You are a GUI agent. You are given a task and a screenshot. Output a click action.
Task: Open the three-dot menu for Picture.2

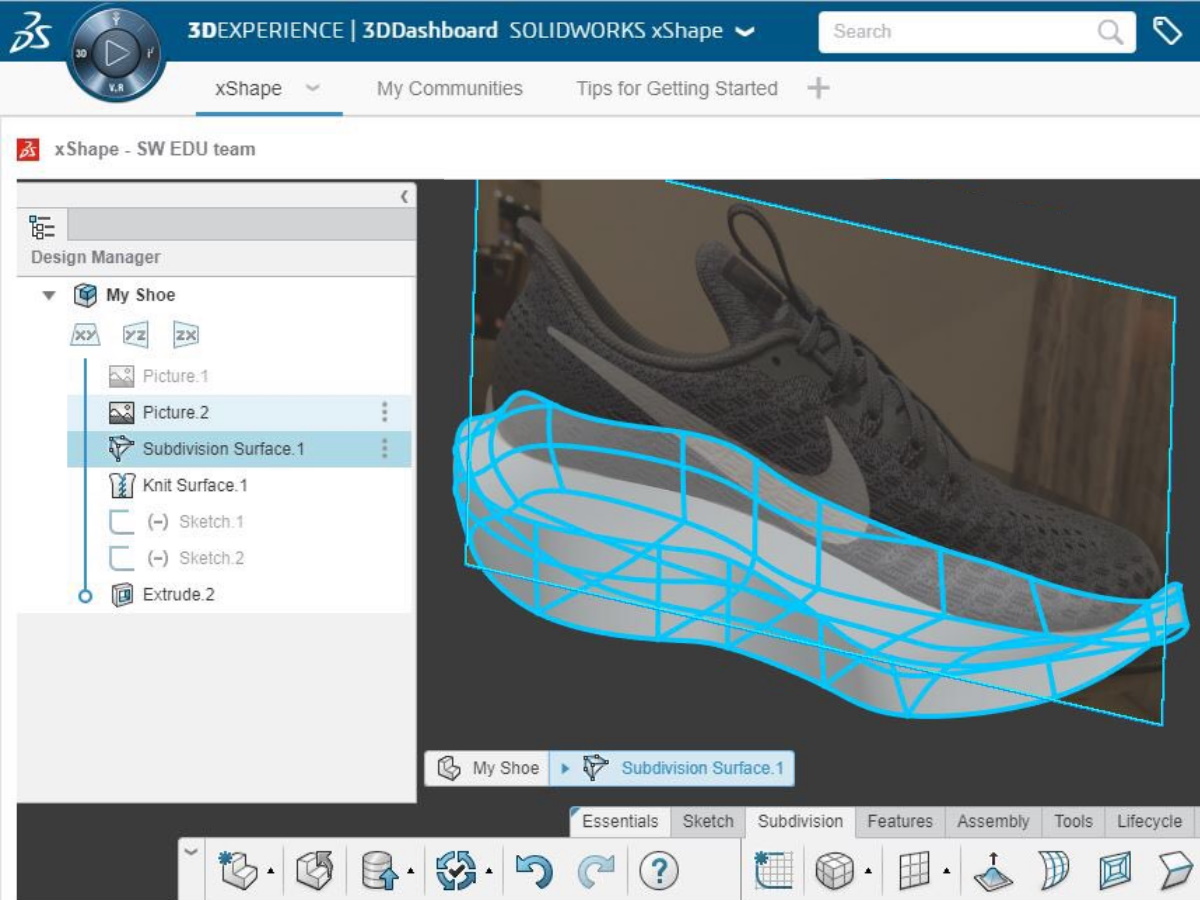(x=385, y=412)
